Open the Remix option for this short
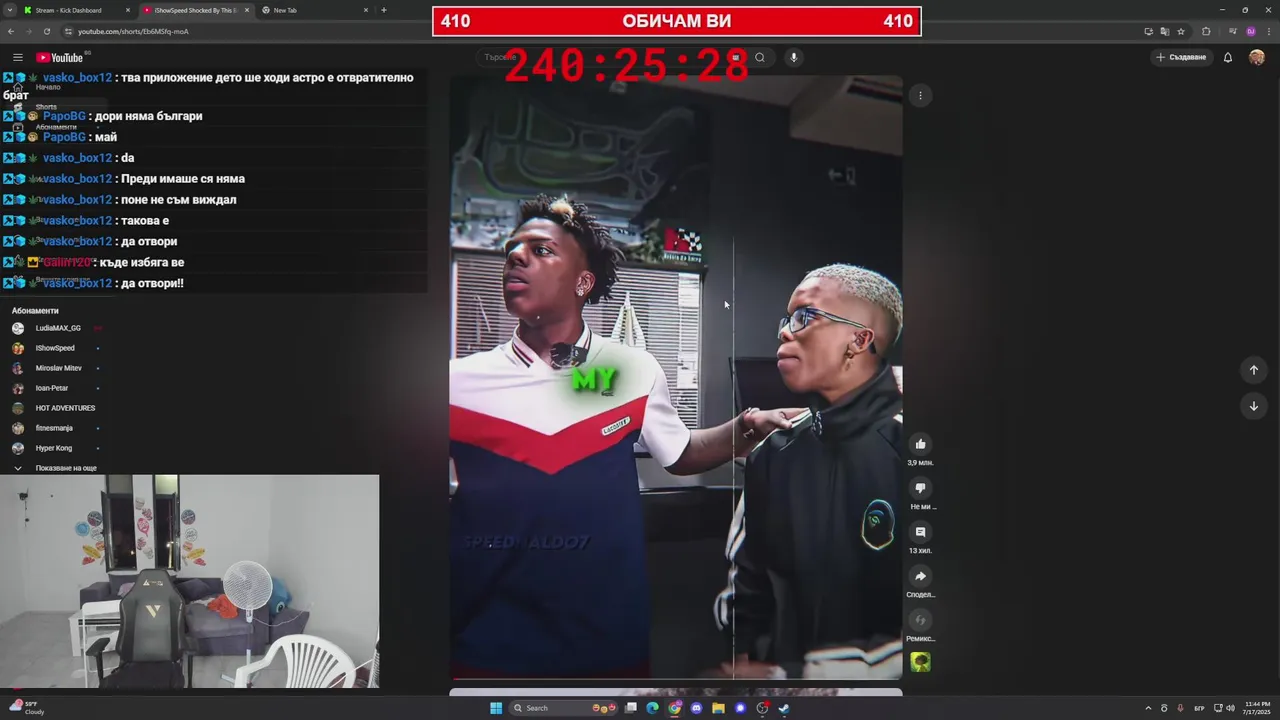1280x720 pixels. 920,620
